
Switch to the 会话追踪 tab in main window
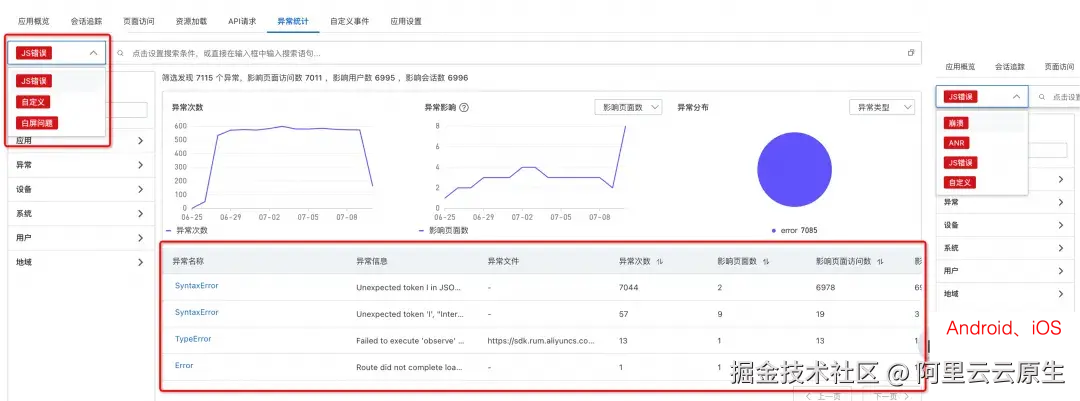point(87,21)
